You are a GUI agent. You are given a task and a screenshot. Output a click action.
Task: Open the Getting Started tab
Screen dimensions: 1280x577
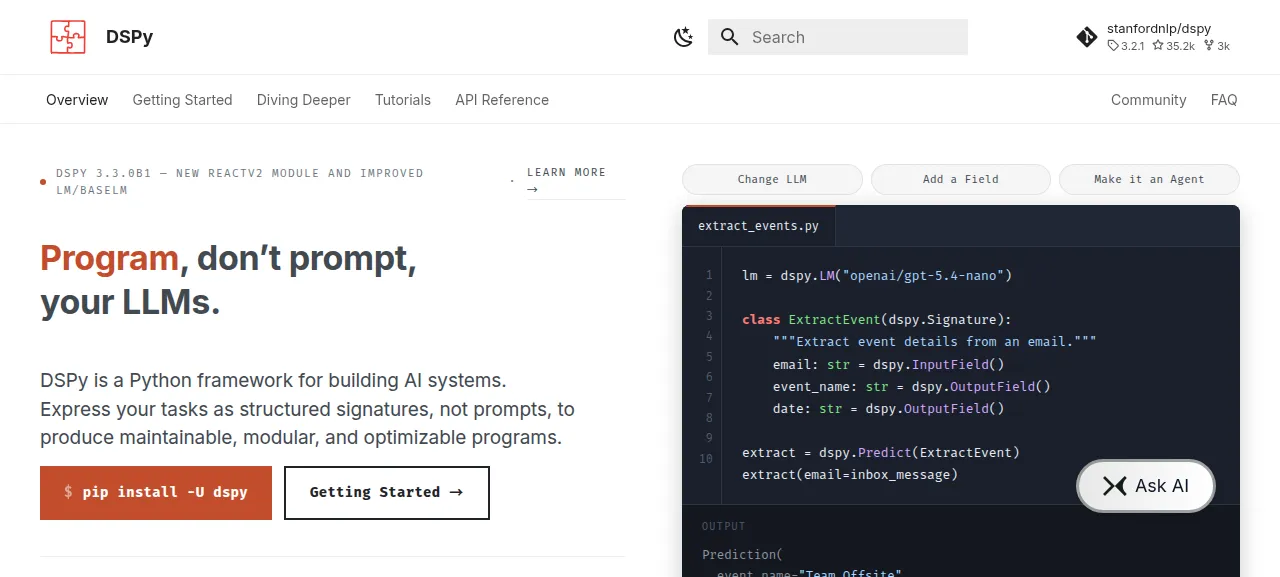coord(182,100)
